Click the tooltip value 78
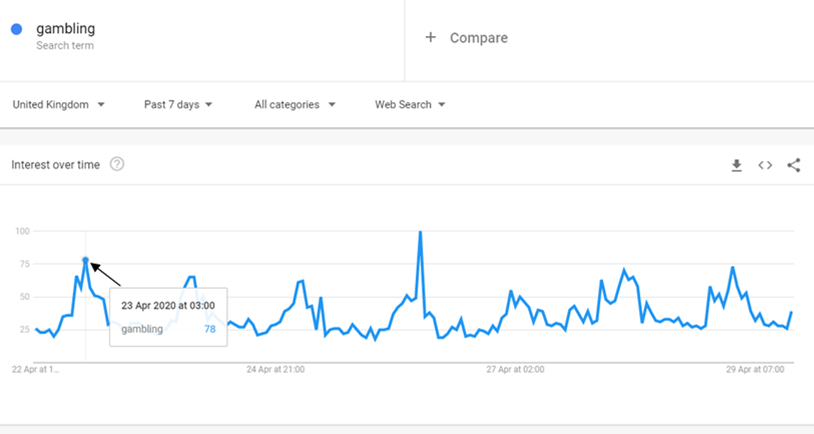The height and width of the screenshot is (434, 814). point(210,329)
